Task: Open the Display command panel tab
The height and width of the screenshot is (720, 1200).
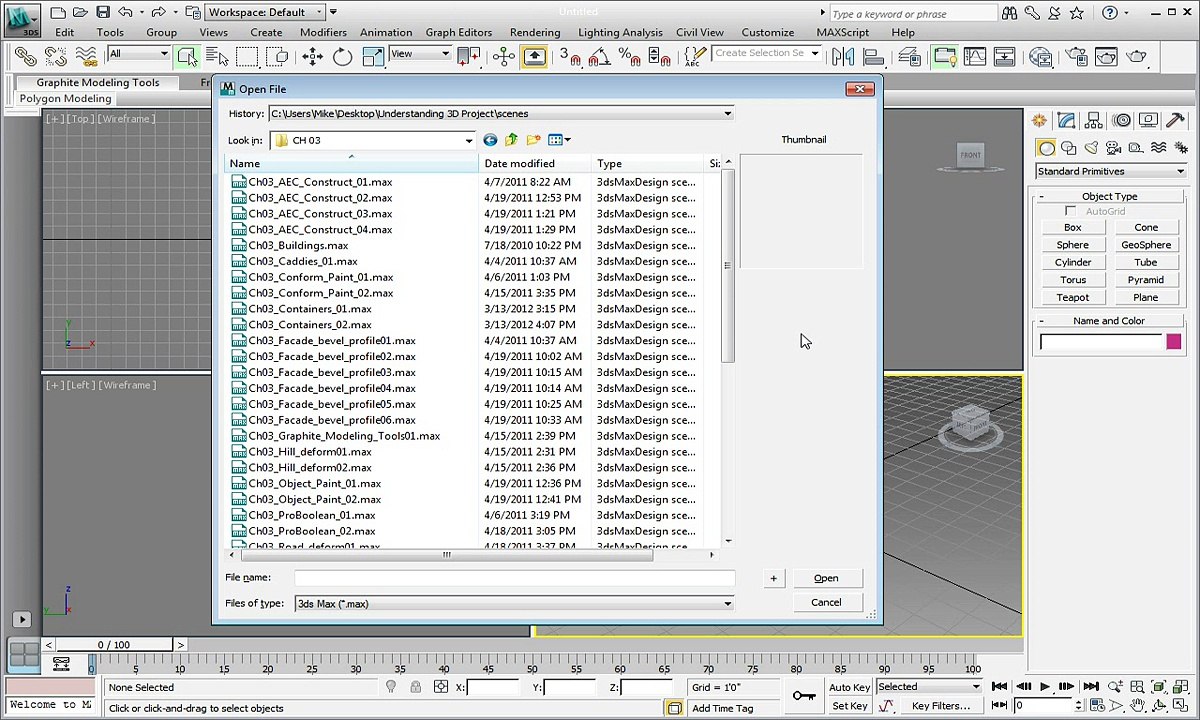Action: coord(1148,121)
